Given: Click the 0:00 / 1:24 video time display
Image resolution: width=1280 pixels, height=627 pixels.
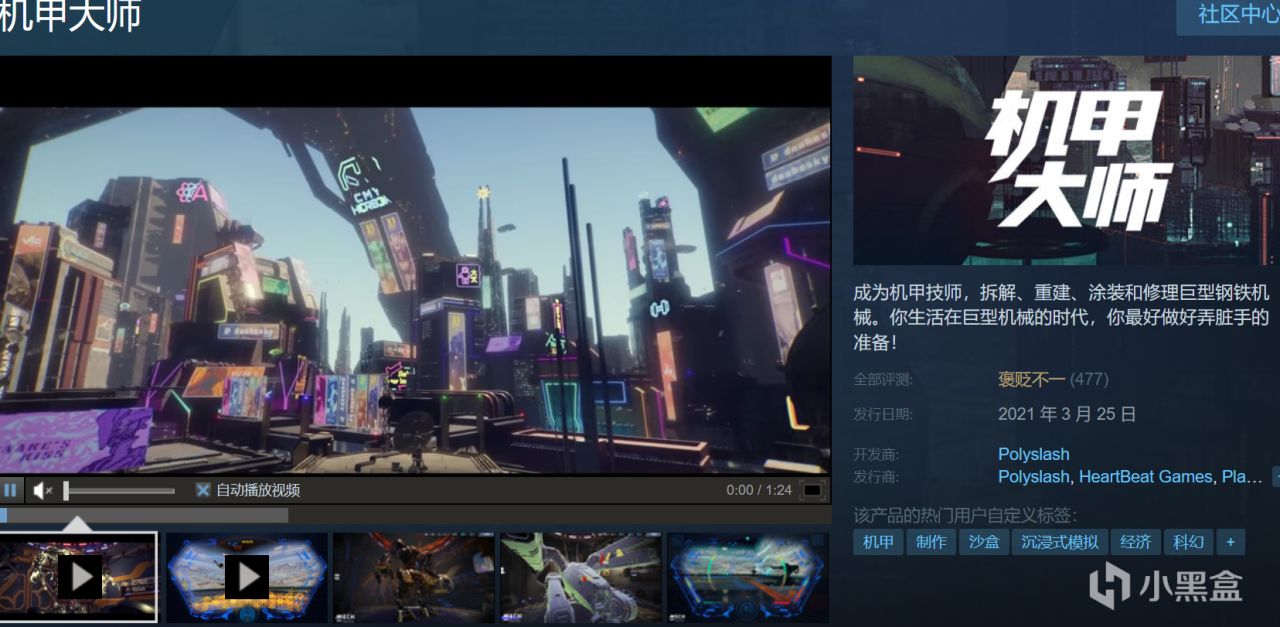Looking at the screenshot, I should [759, 490].
